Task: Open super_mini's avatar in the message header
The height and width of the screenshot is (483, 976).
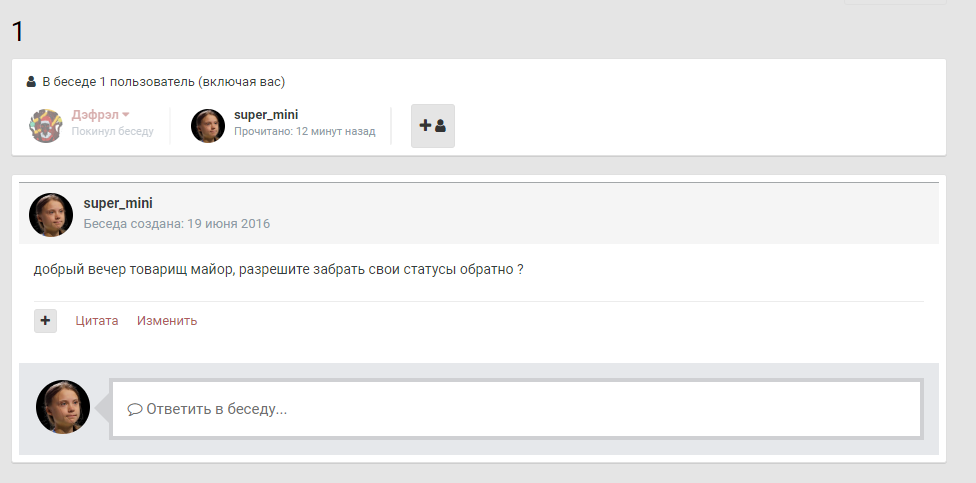Action: [x=51, y=214]
